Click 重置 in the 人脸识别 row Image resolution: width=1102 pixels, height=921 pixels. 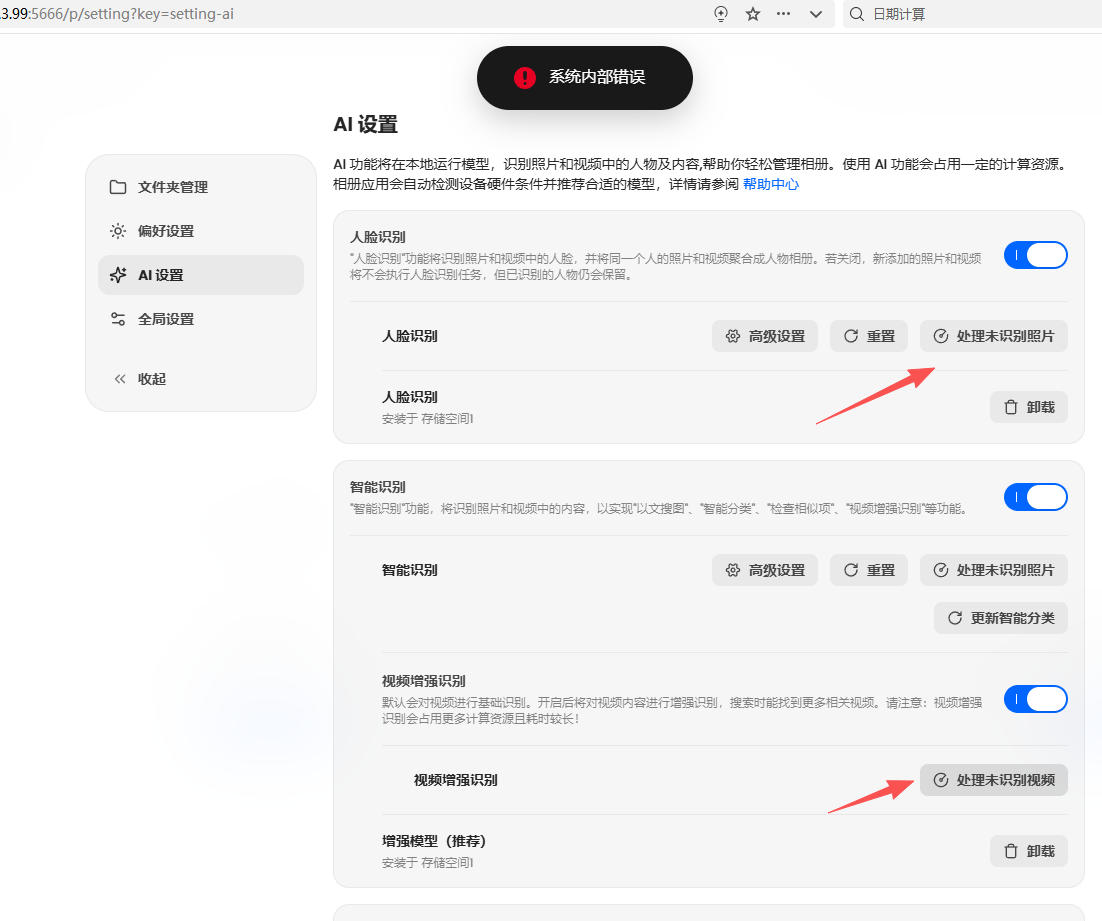(x=869, y=336)
